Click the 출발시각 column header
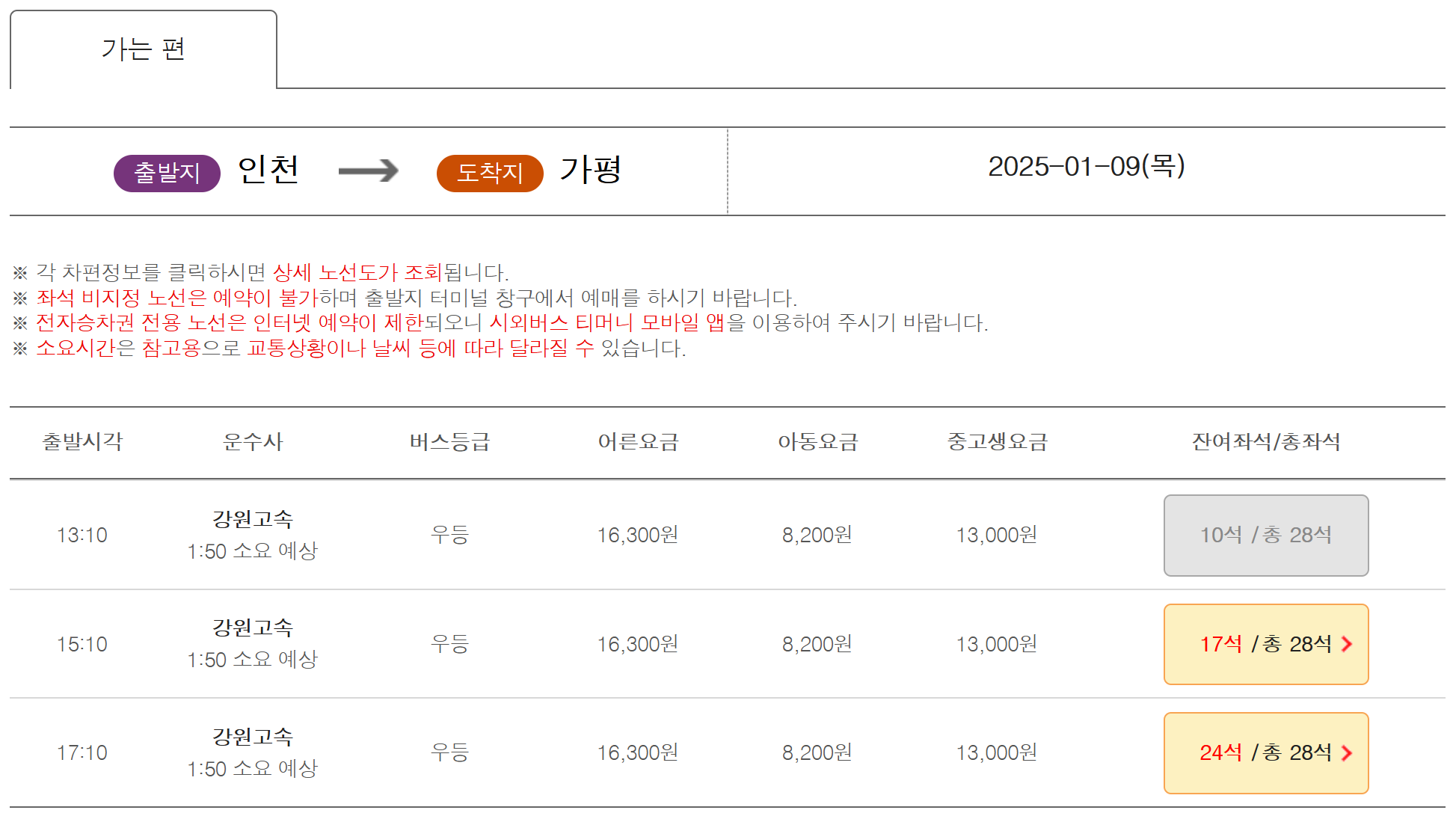Screen dimensions: 1456x822 coord(82,442)
